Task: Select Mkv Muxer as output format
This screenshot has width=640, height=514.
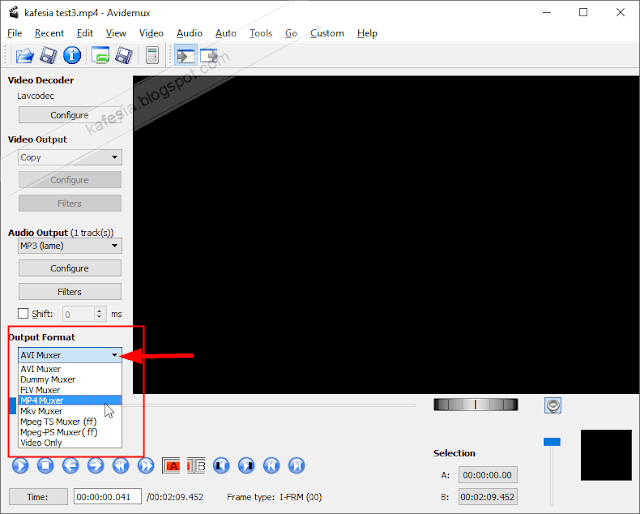Action: [x=70, y=411]
